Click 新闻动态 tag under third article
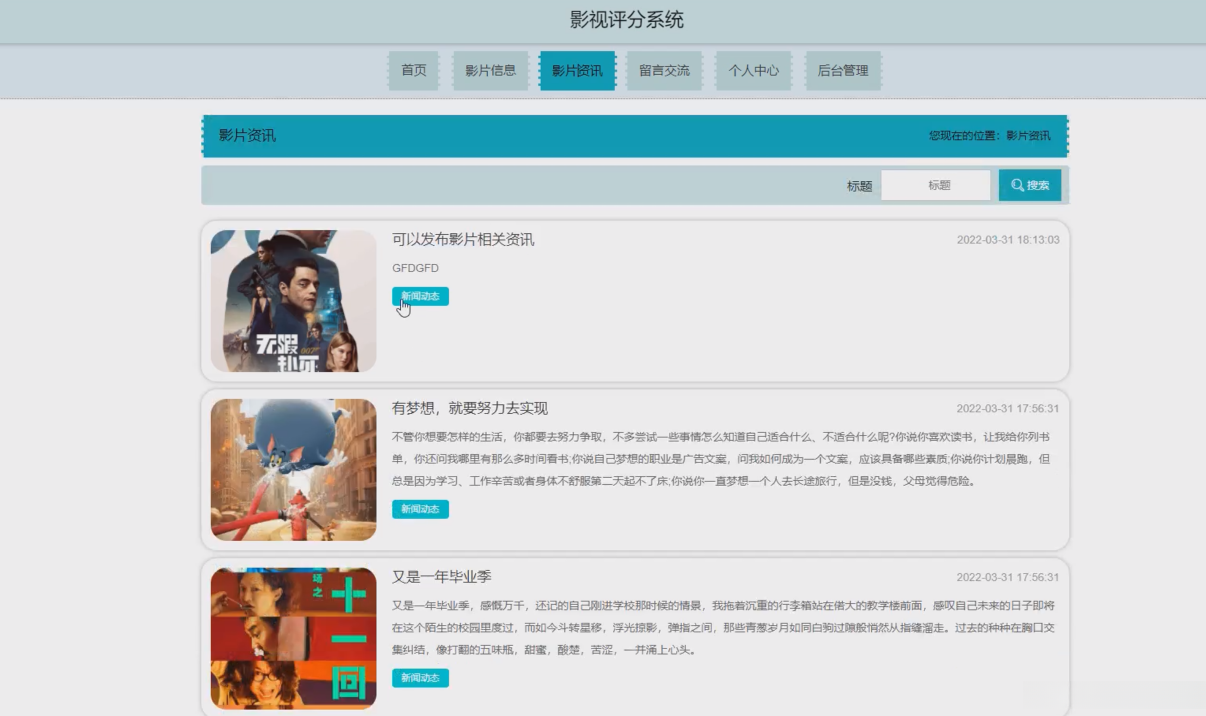This screenshot has width=1206, height=716. [x=420, y=678]
